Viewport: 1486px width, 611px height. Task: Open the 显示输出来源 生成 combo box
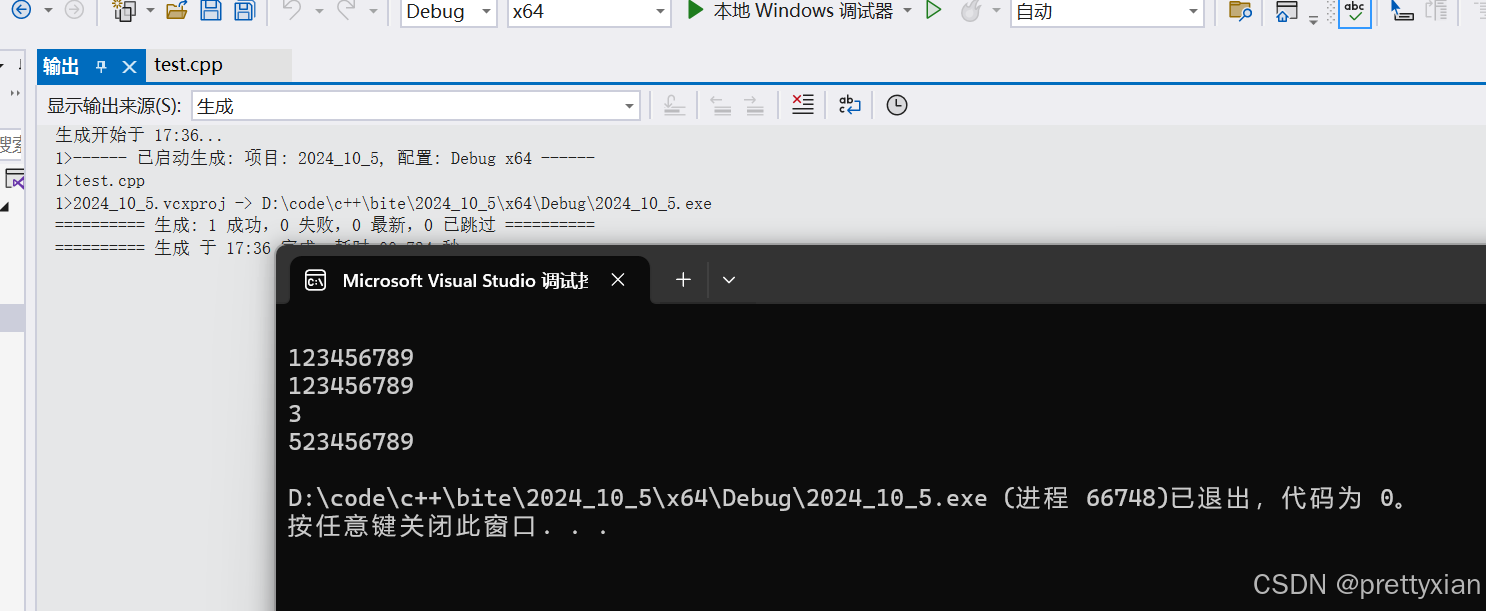(416, 106)
